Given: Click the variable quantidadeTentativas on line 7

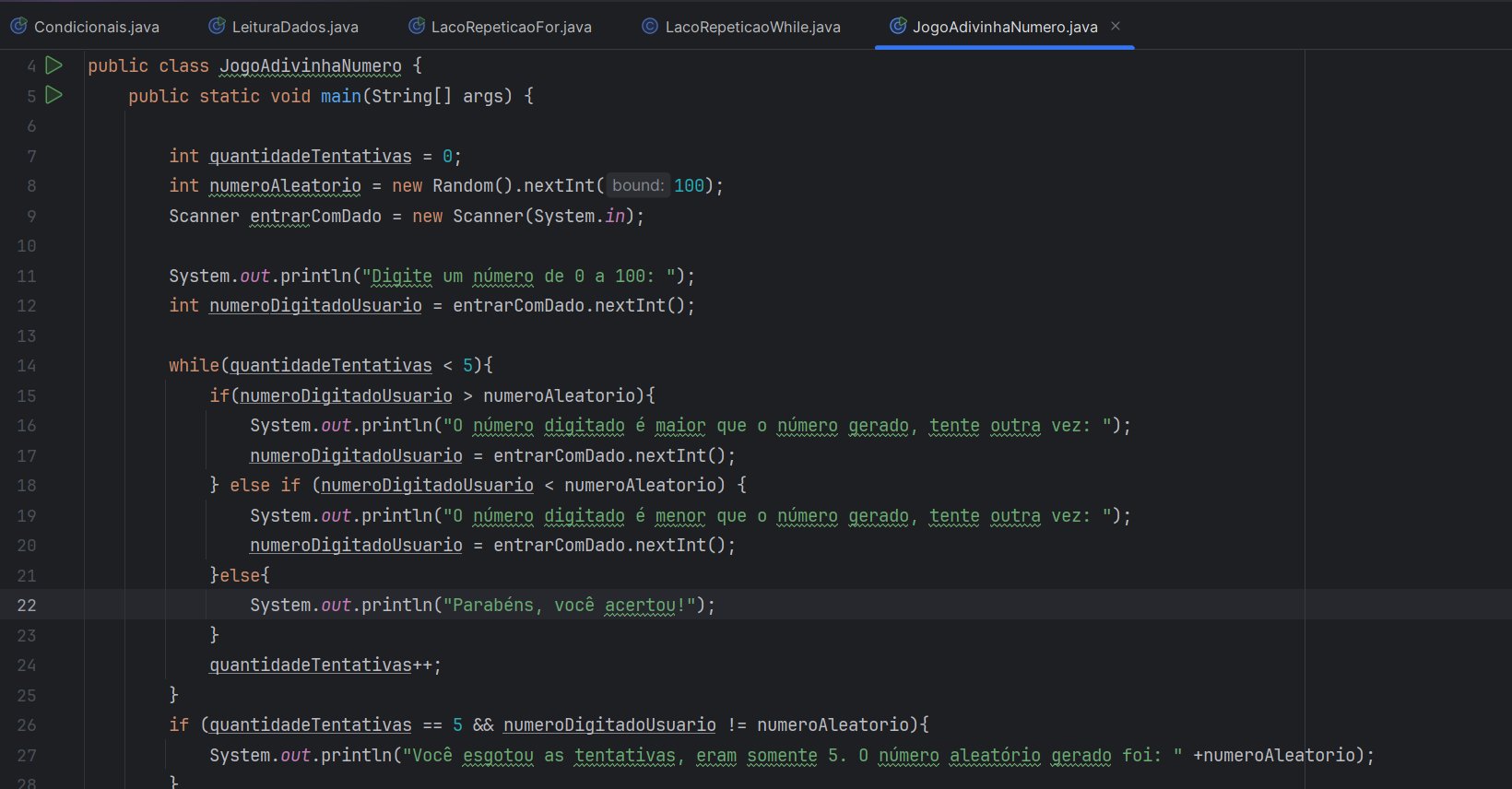Looking at the screenshot, I should coord(311,157).
